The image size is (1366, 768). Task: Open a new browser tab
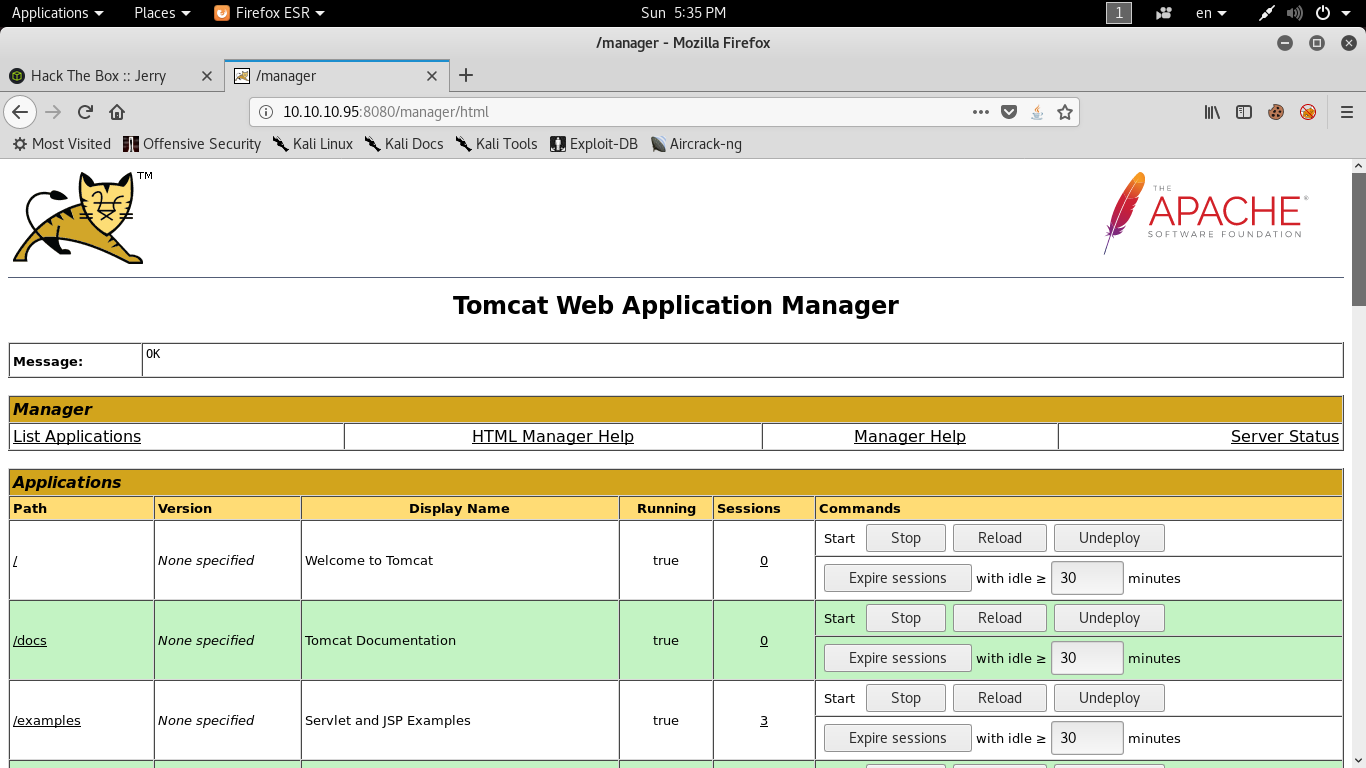pyautogui.click(x=466, y=76)
